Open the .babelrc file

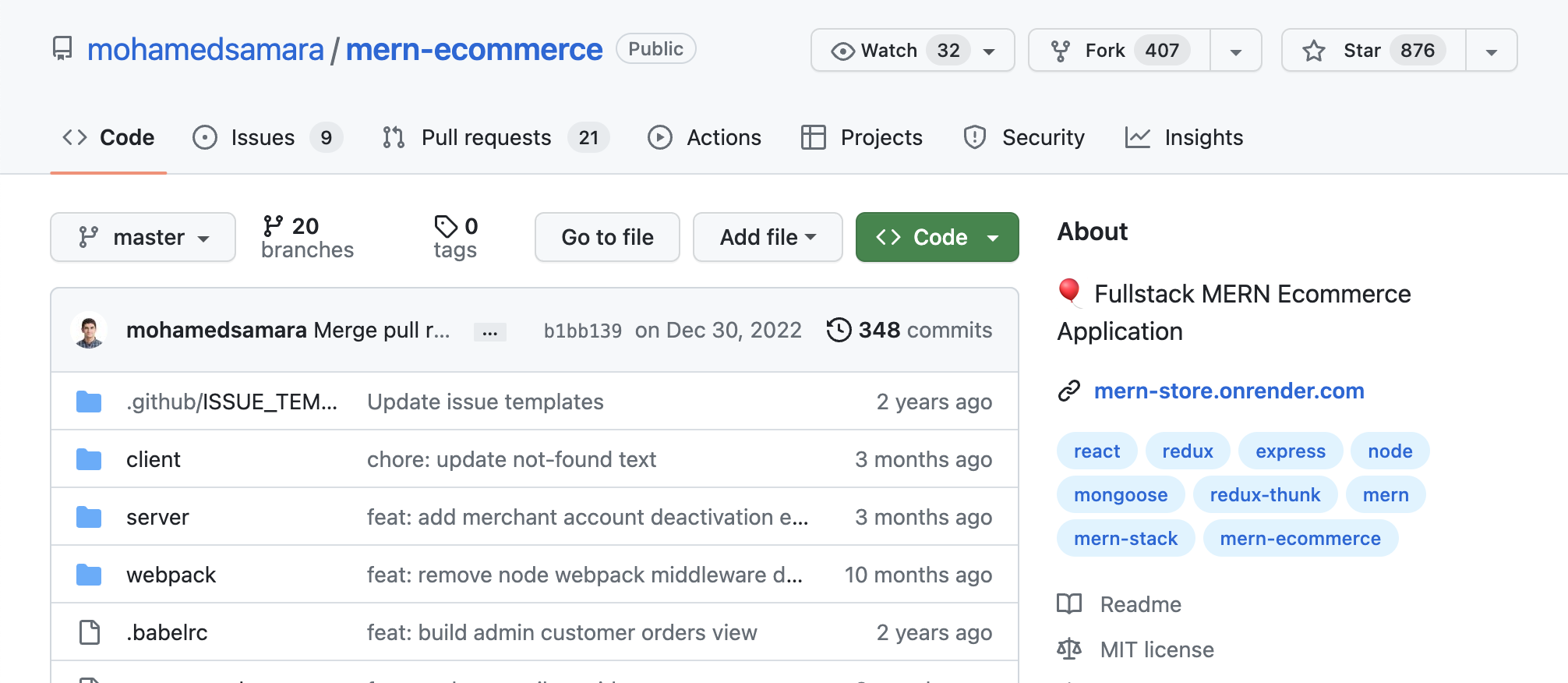point(167,632)
